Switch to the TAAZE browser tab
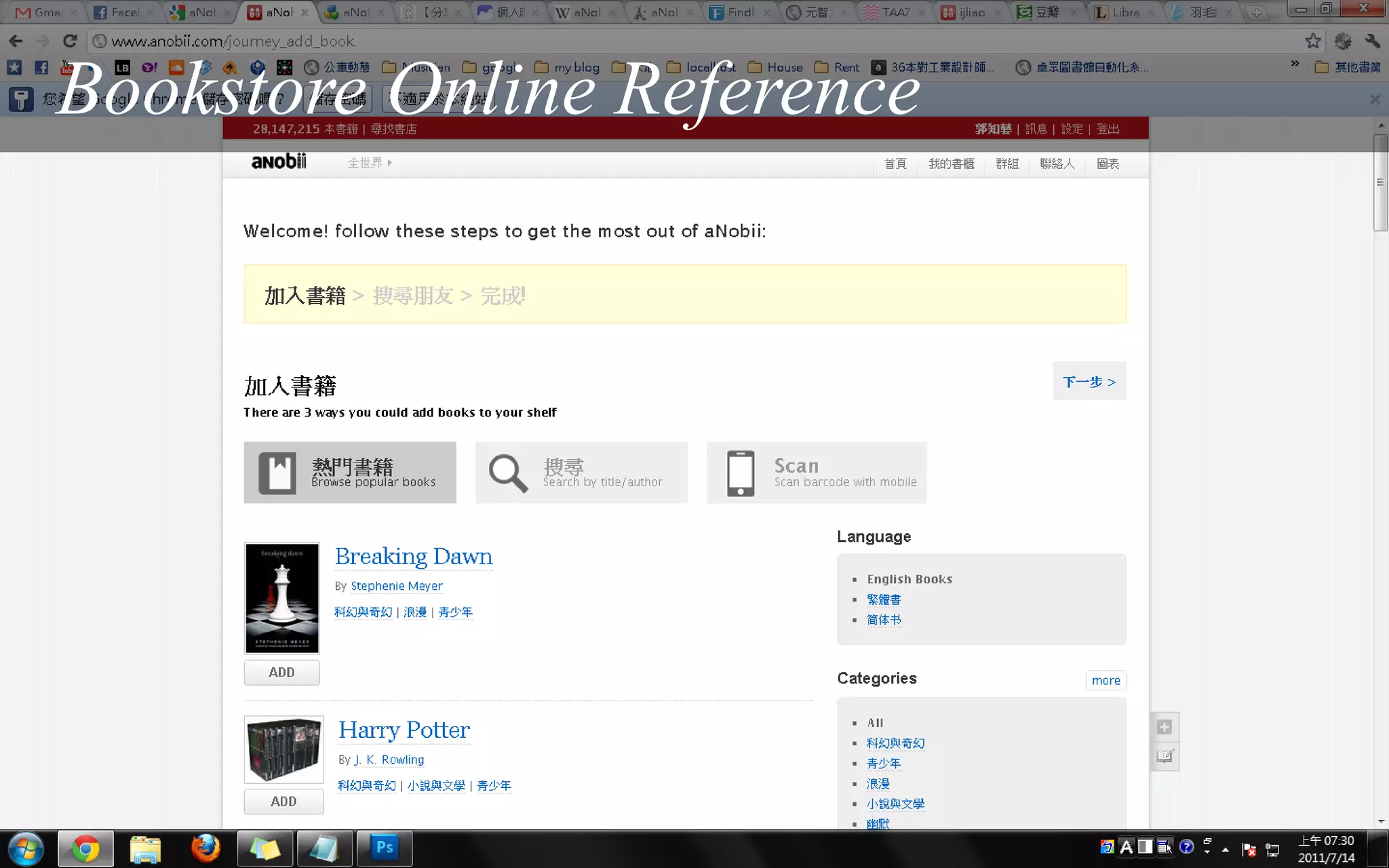This screenshot has width=1389, height=868. (894, 12)
